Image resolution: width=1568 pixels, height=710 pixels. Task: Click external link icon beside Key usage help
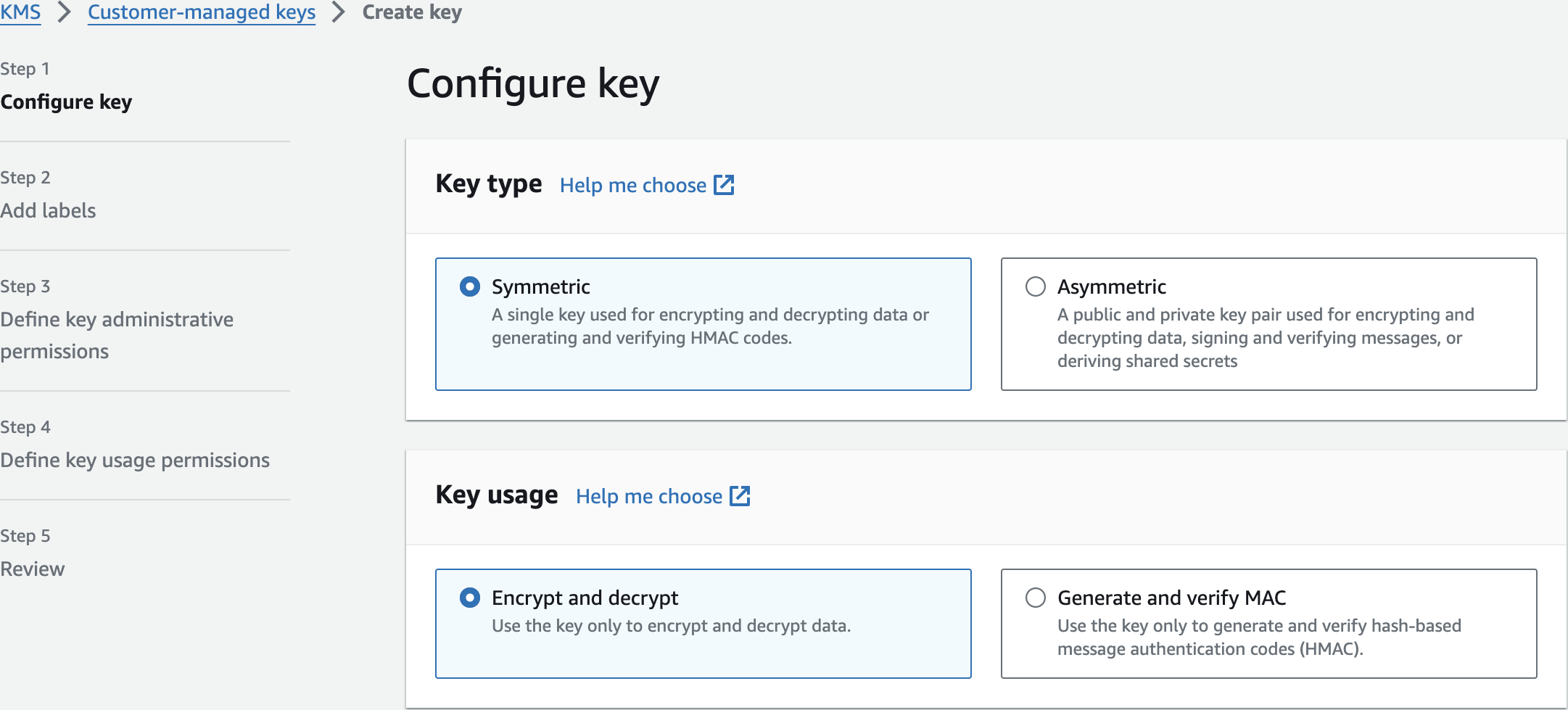tap(740, 496)
